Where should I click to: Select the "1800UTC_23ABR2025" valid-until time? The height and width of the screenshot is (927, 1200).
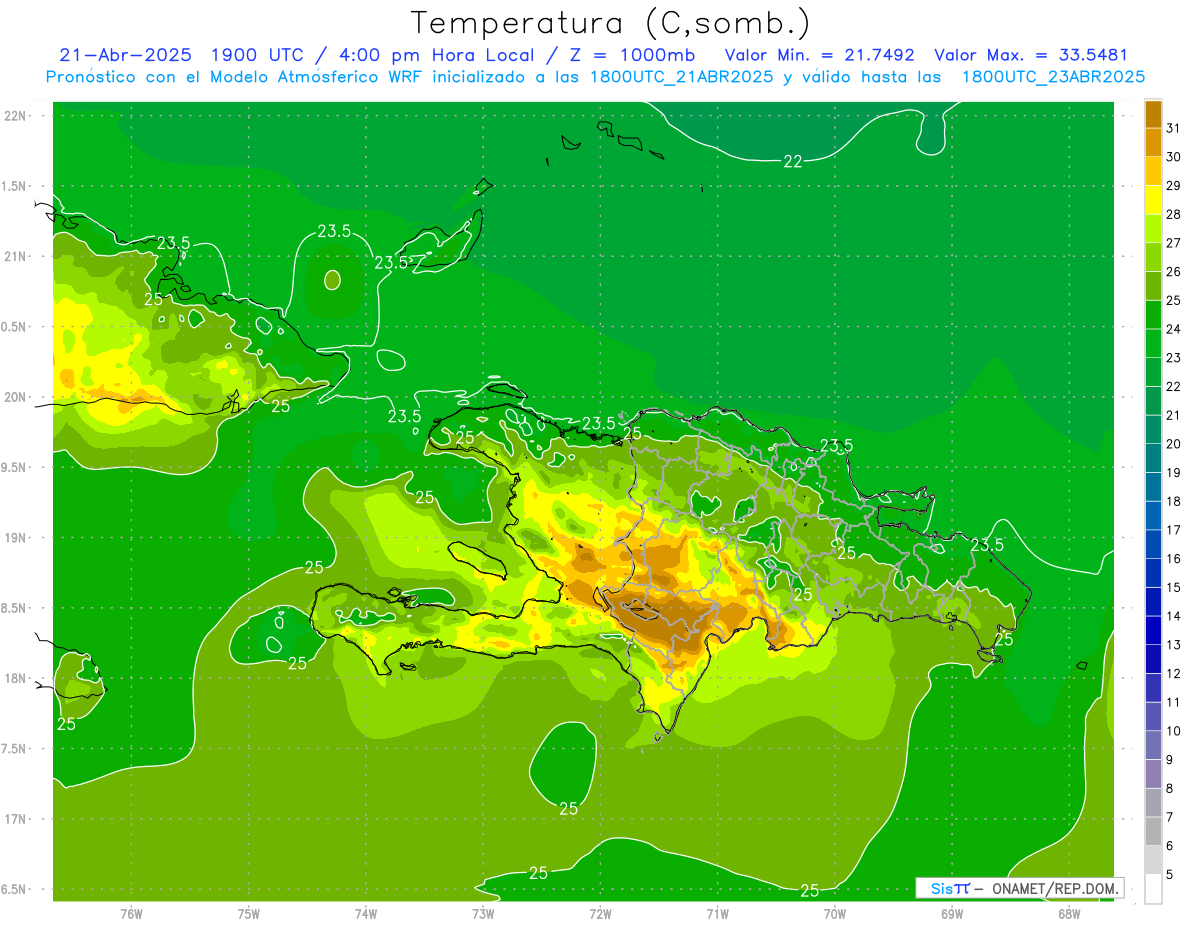click(1053, 77)
